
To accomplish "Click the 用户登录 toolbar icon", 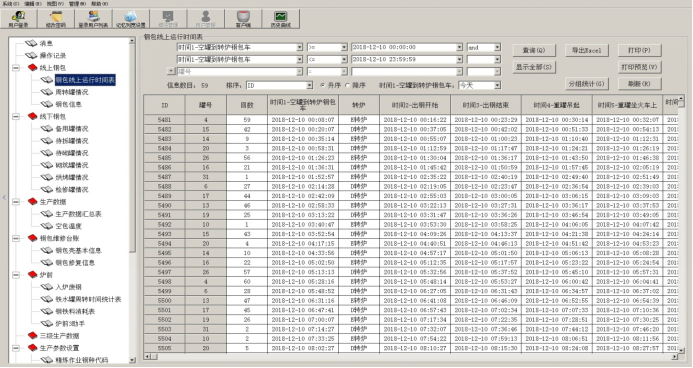I will [19, 19].
